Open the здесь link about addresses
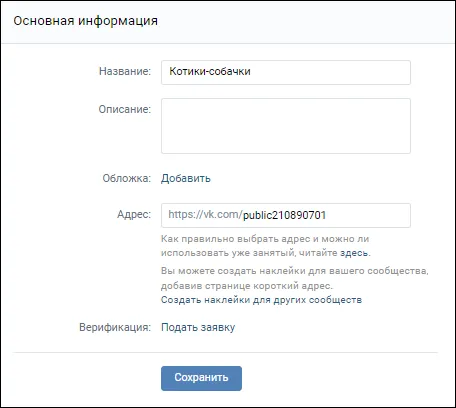Image resolution: width=456 pixels, height=408 pixels. click(x=354, y=253)
